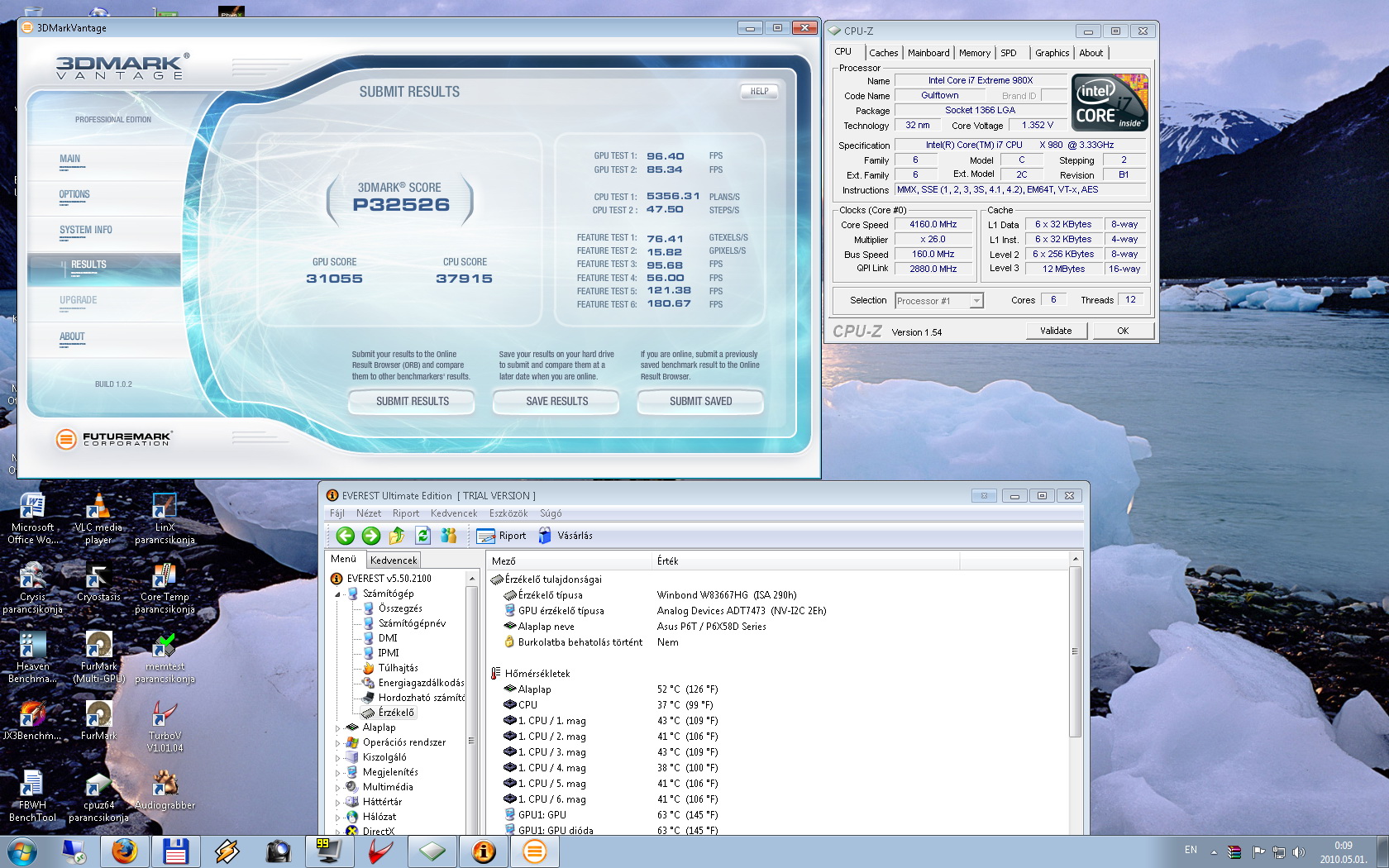Click the HELP button in 3DMark Vantage

point(759,92)
